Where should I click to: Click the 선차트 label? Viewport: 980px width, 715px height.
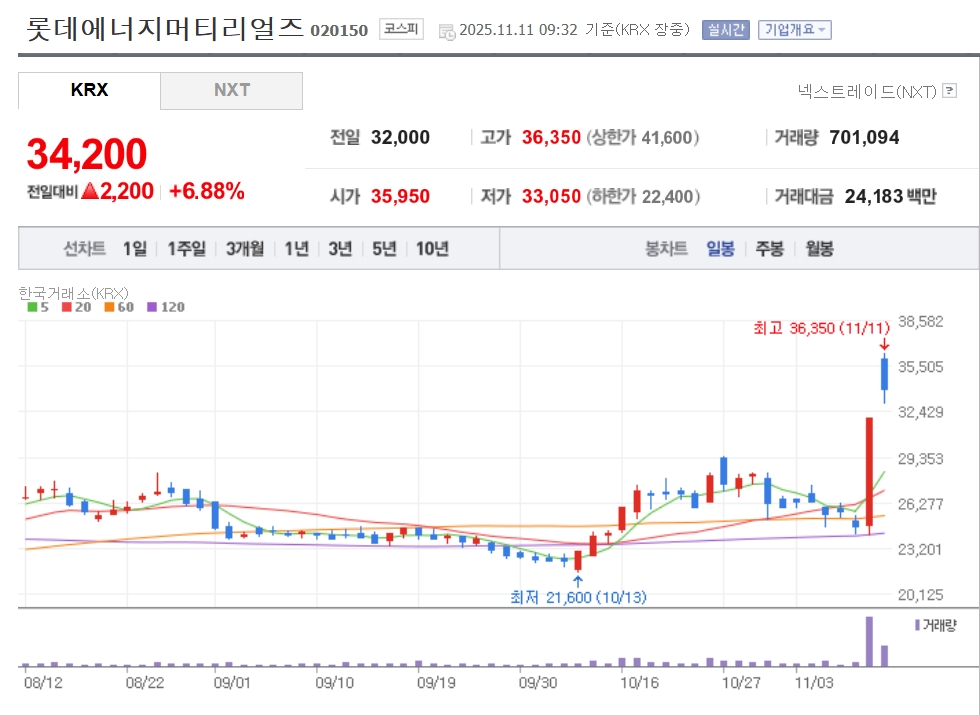[84, 249]
